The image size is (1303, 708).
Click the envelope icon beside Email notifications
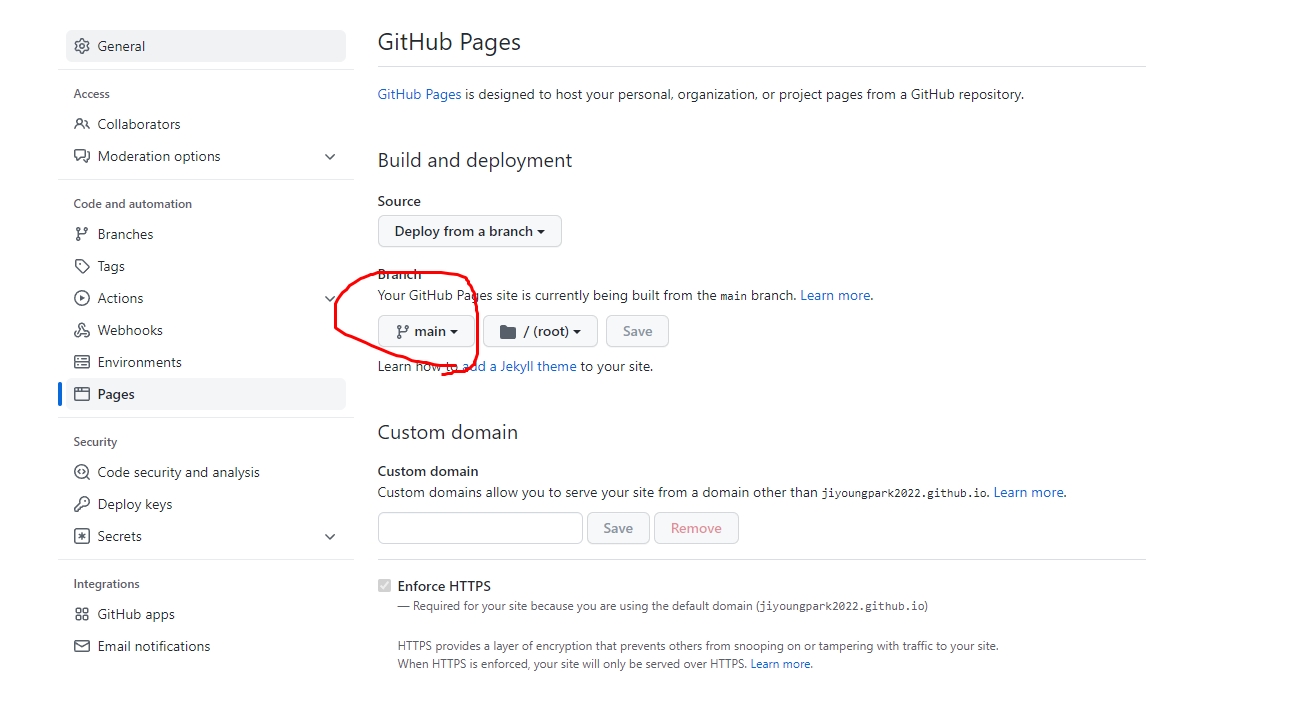[82, 646]
